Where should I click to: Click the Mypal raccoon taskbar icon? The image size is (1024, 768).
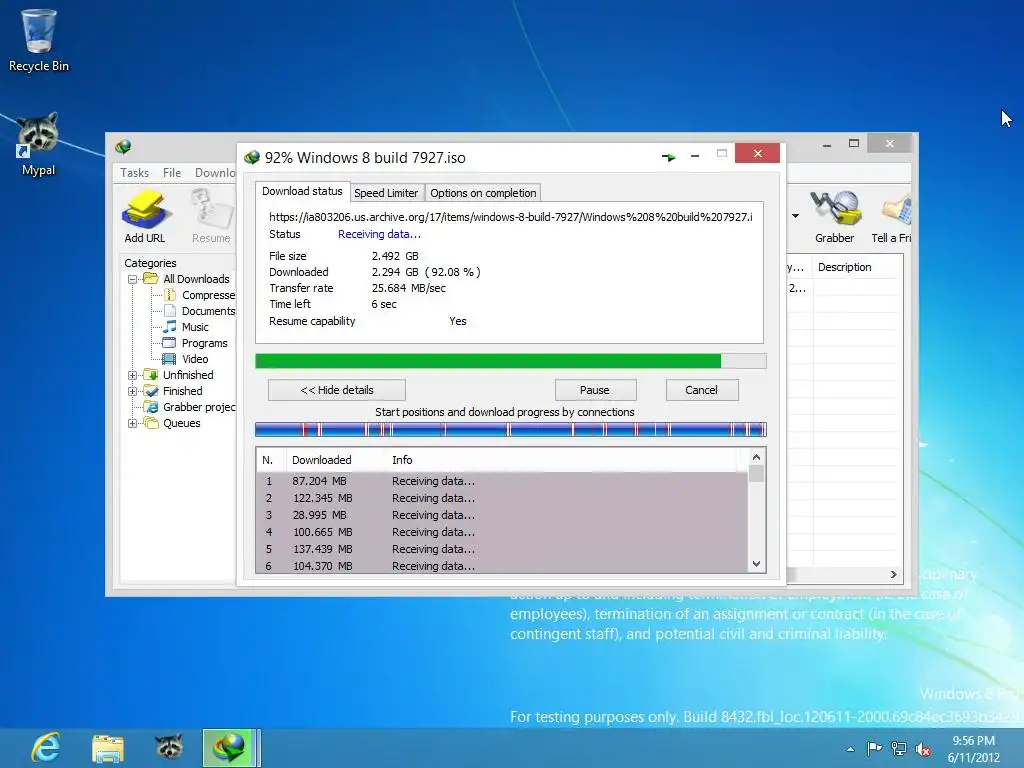[x=169, y=748]
